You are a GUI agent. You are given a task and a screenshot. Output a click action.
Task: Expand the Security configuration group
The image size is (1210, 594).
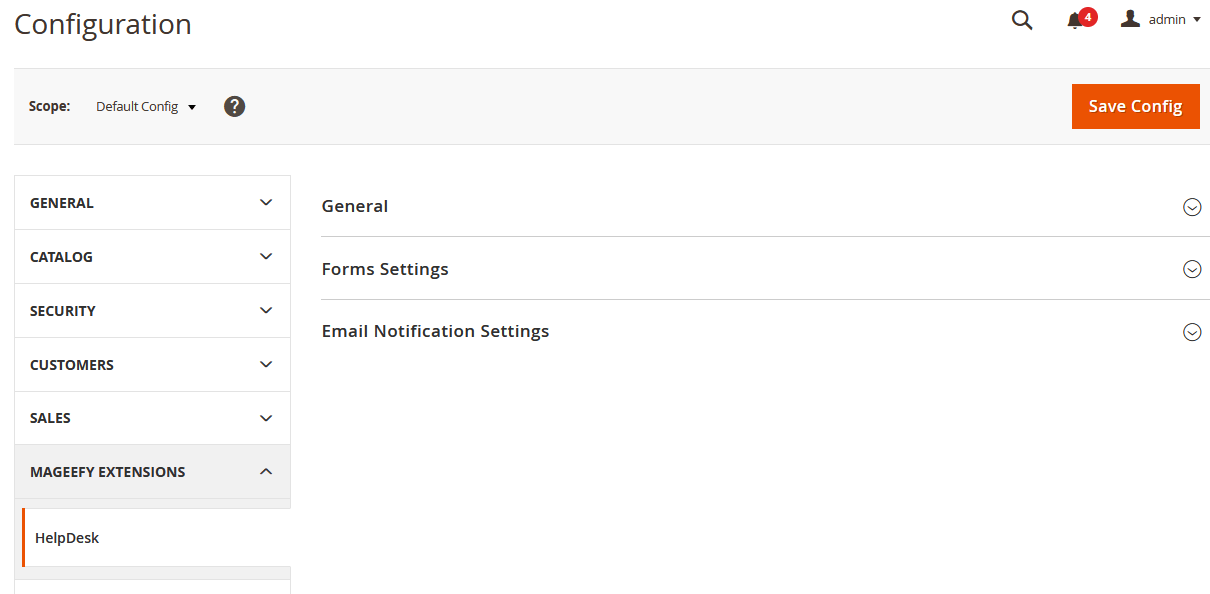coord(152,311)
